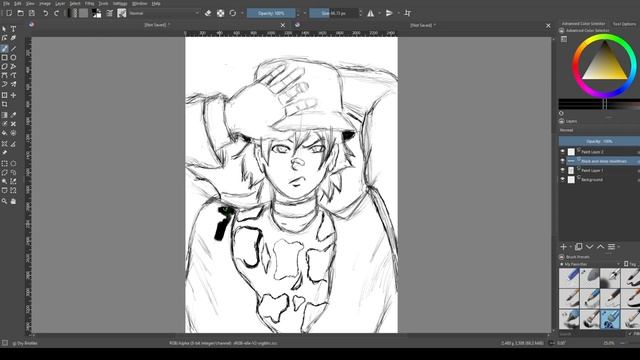
Task: Adjust the layer Opacity slider
Action: tap(599, 141)
